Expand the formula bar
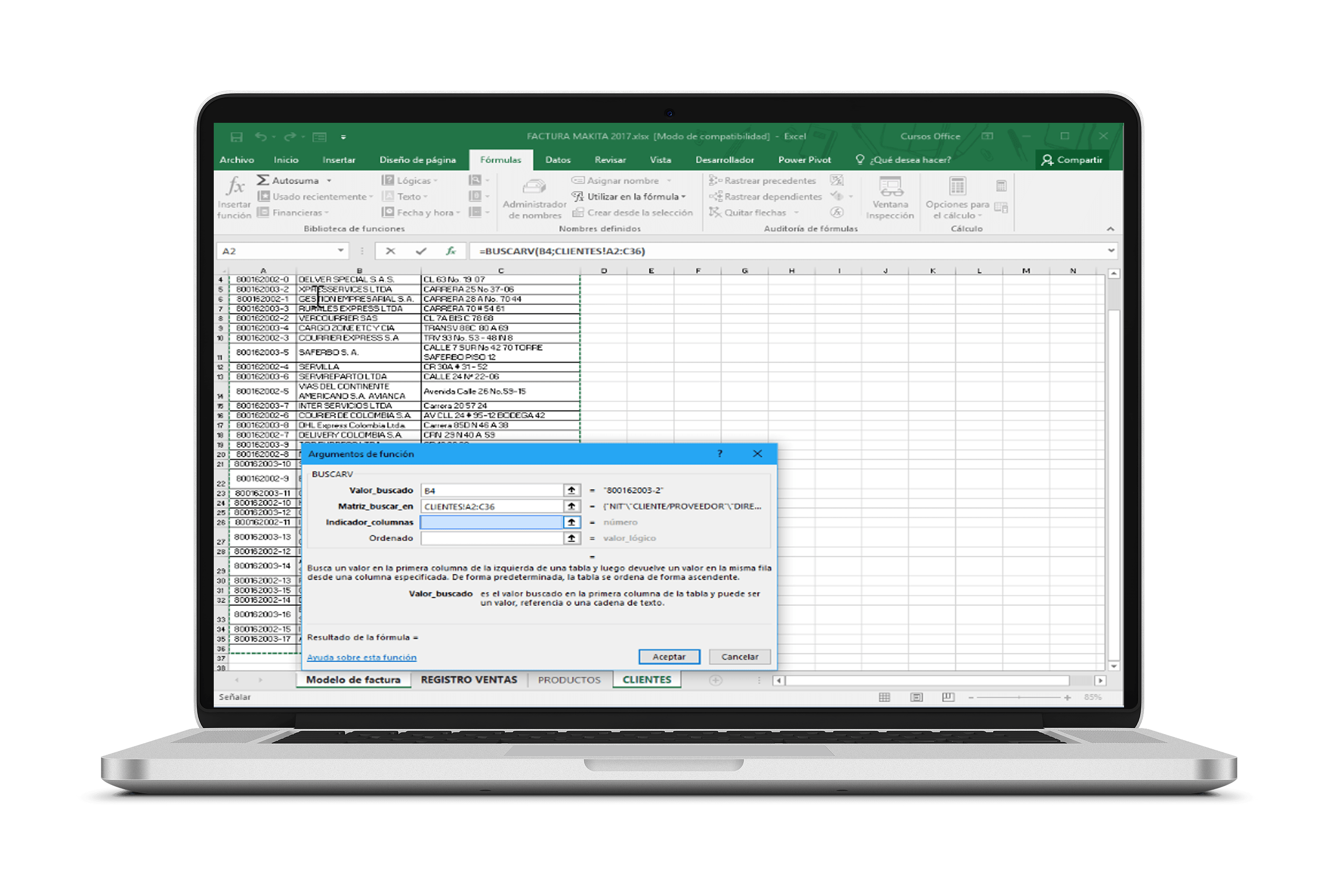The image size is (1333, 896). 1111,250
